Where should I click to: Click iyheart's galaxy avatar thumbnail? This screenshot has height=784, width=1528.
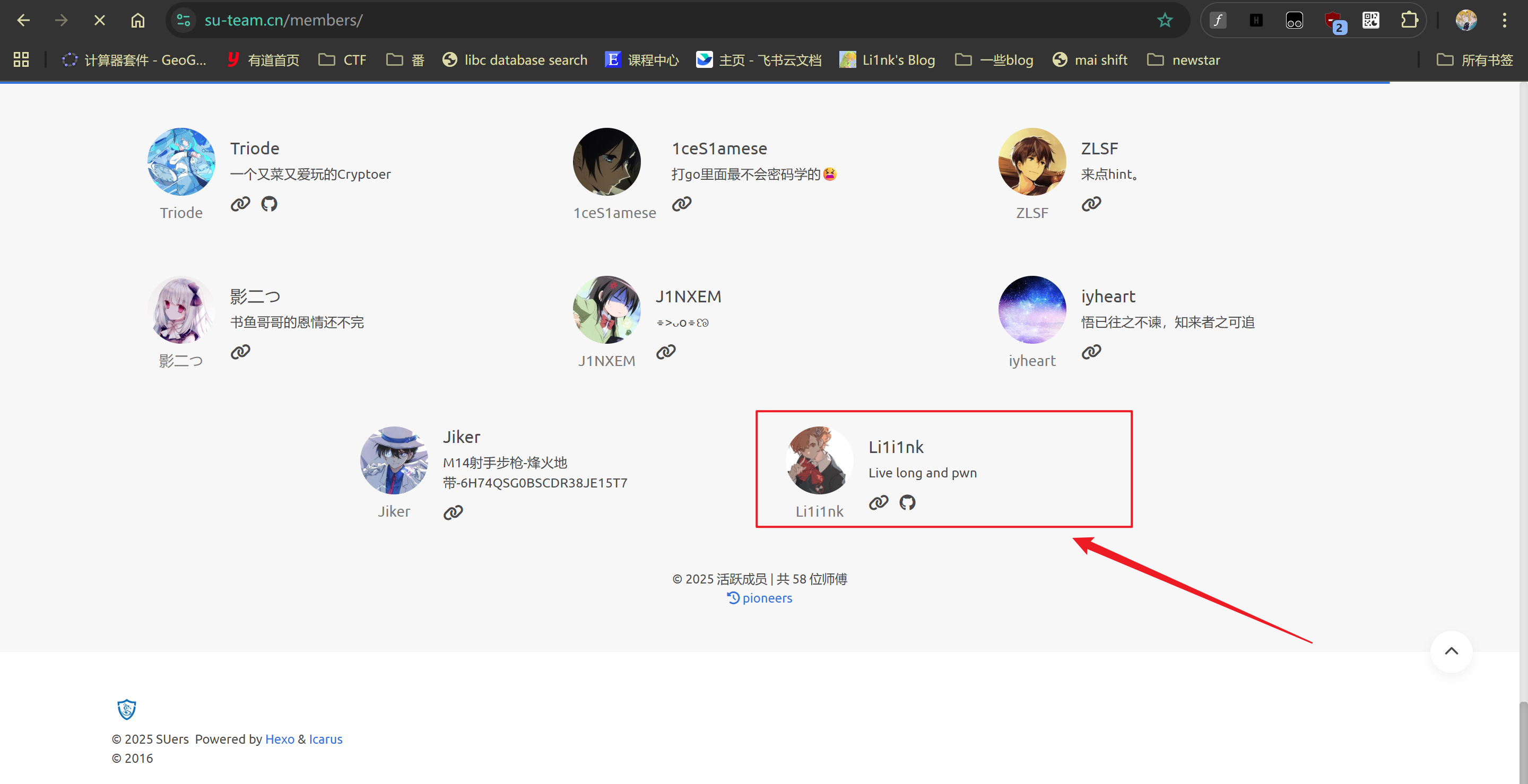1031,310
